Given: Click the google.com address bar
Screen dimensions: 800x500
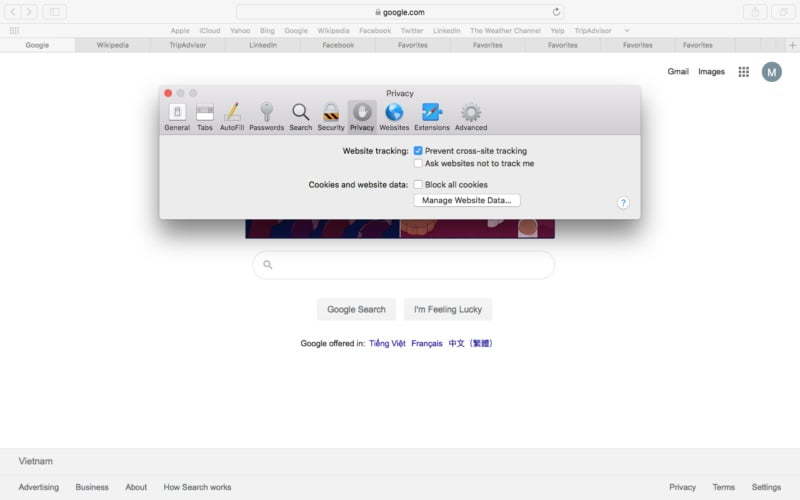Looking at the screenshot, I should [x=400, y=12].
